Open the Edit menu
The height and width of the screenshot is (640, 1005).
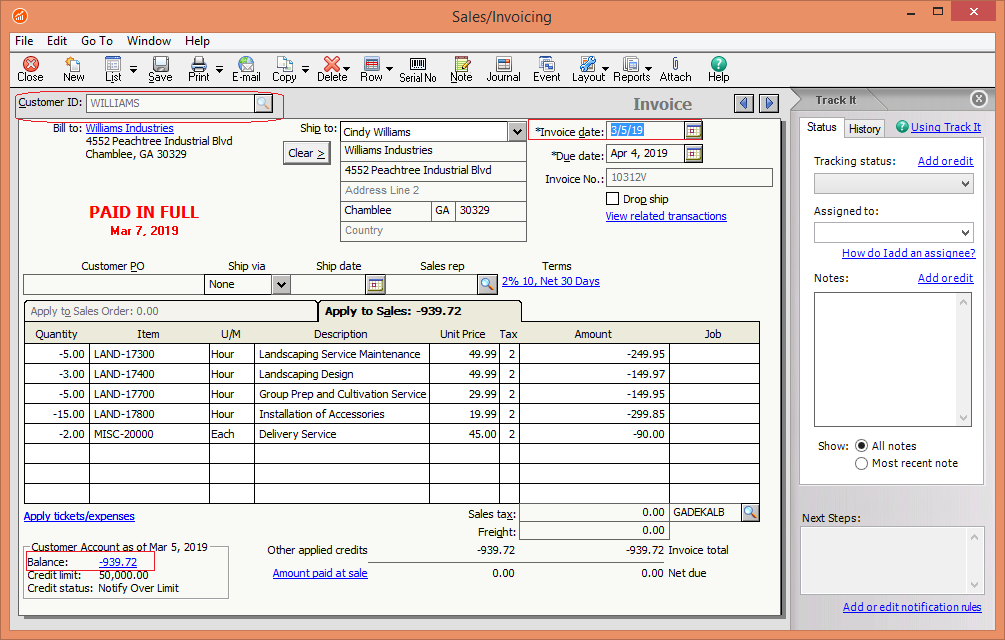[x=57, y=41]
